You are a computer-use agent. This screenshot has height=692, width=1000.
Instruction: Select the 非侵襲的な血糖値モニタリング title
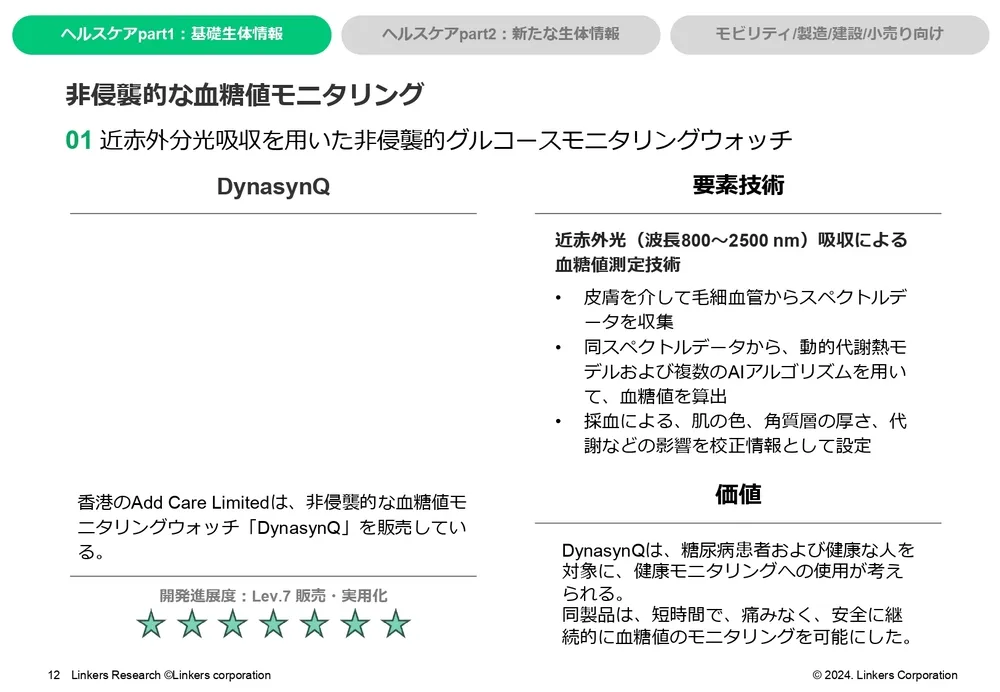point(244,95)
